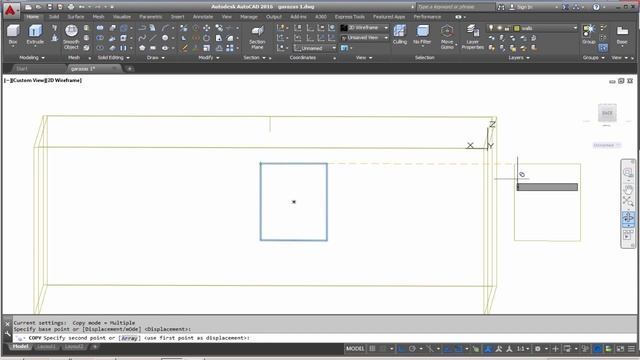Click the command line input field
The width and height of the screenshot is (640, 360).
[324, 338]
